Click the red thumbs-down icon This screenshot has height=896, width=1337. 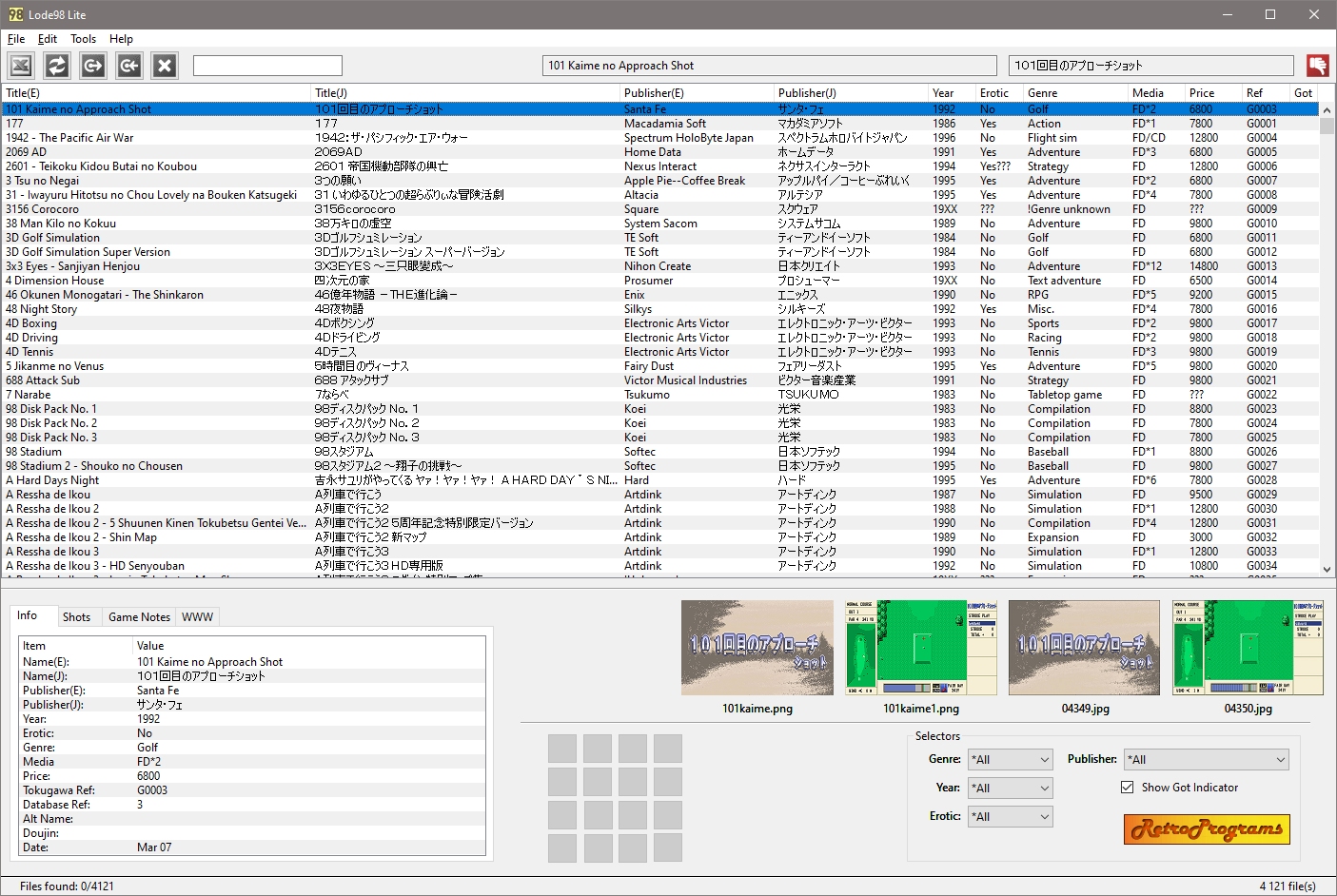[1317, 65]
